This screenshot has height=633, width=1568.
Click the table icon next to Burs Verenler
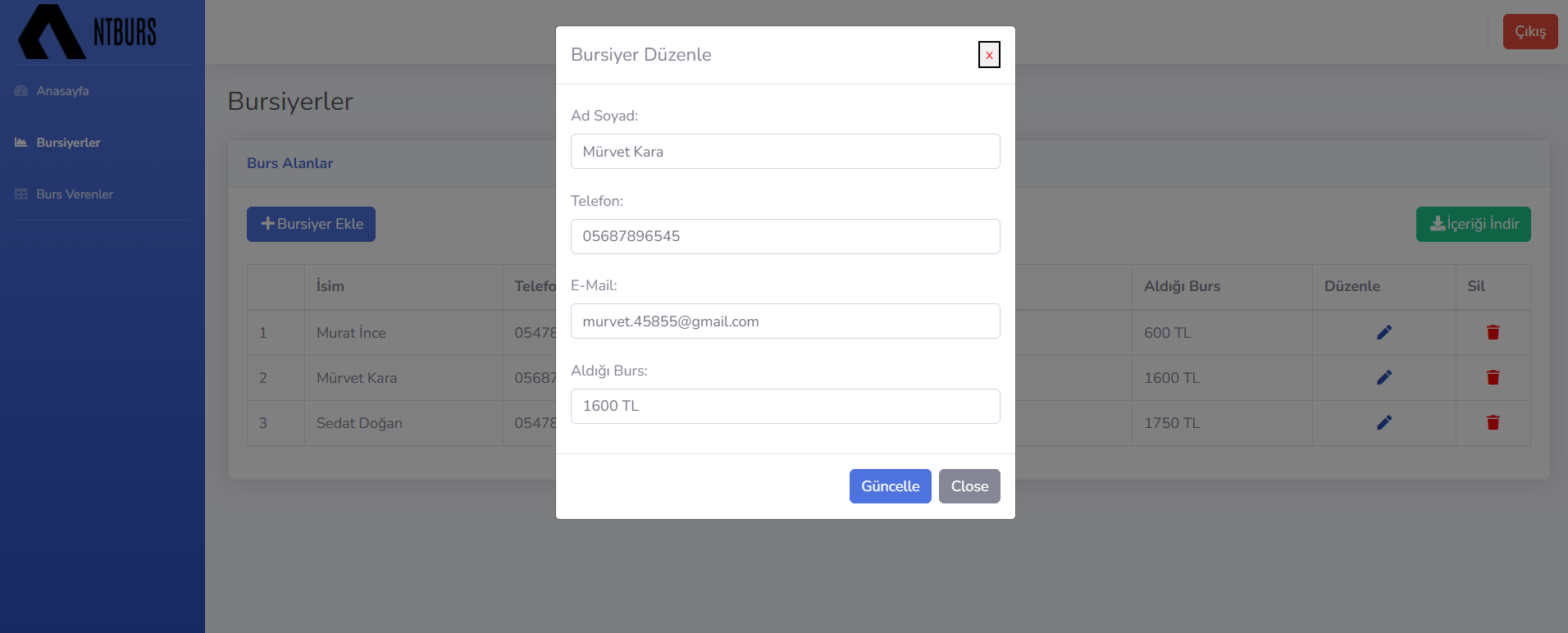[x=20, y=194]
